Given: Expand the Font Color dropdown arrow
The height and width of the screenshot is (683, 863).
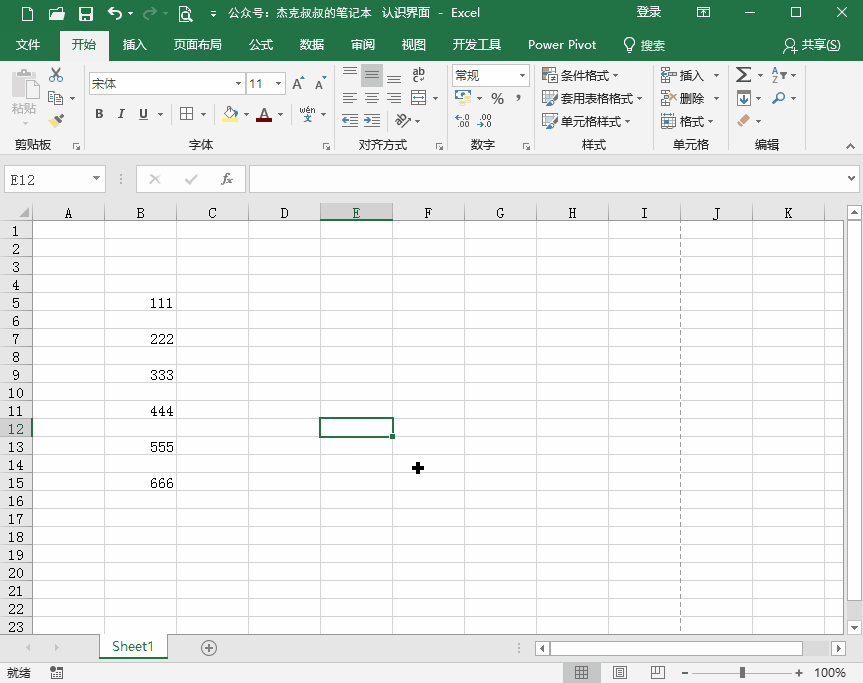Looking at the screenshot, I should point(278,114).
